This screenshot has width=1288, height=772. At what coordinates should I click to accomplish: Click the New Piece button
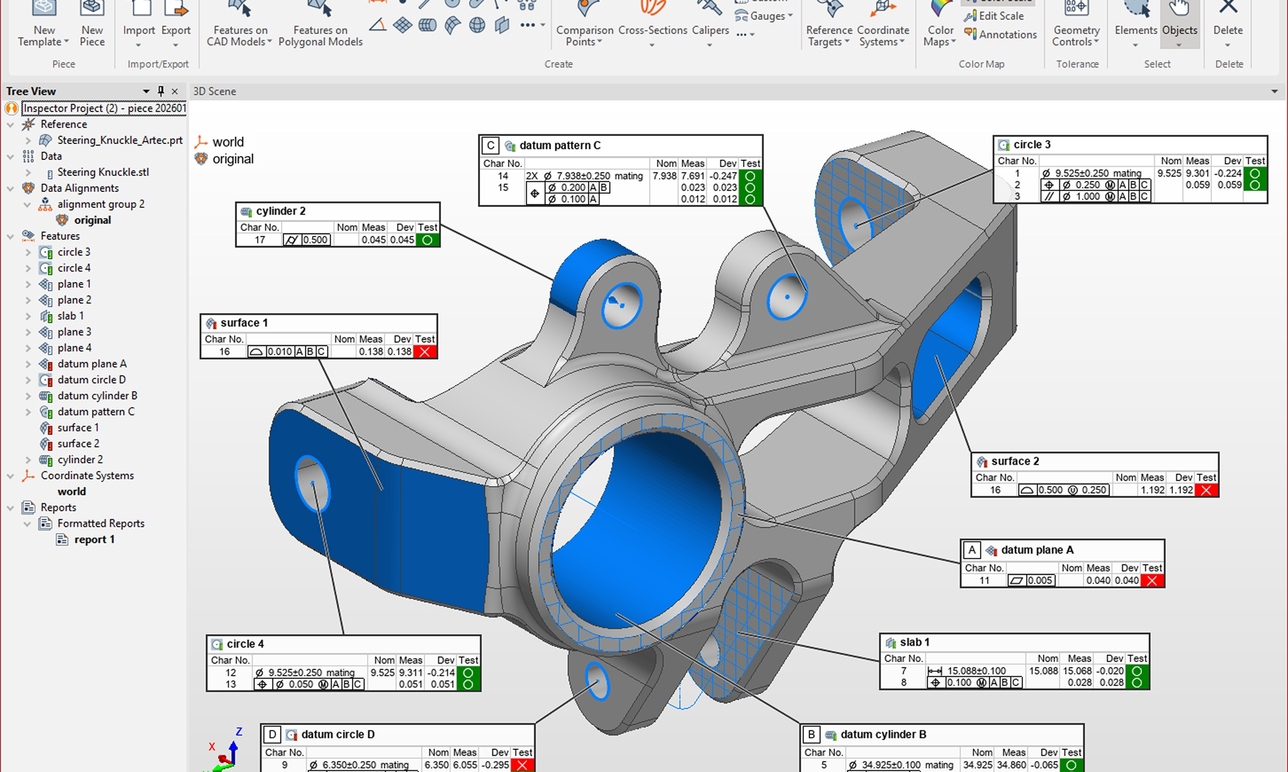click(x=92, y=25)
